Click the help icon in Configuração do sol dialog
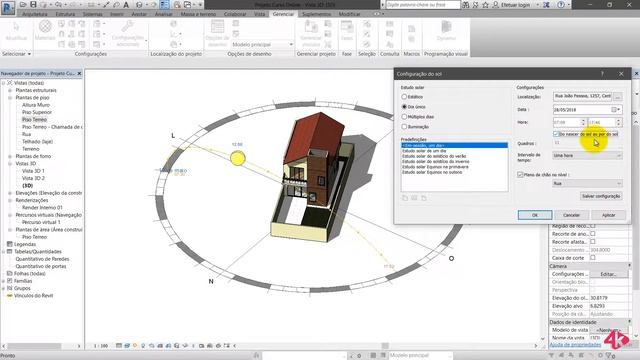The image size is (640, 360). (x=602, y=74)
